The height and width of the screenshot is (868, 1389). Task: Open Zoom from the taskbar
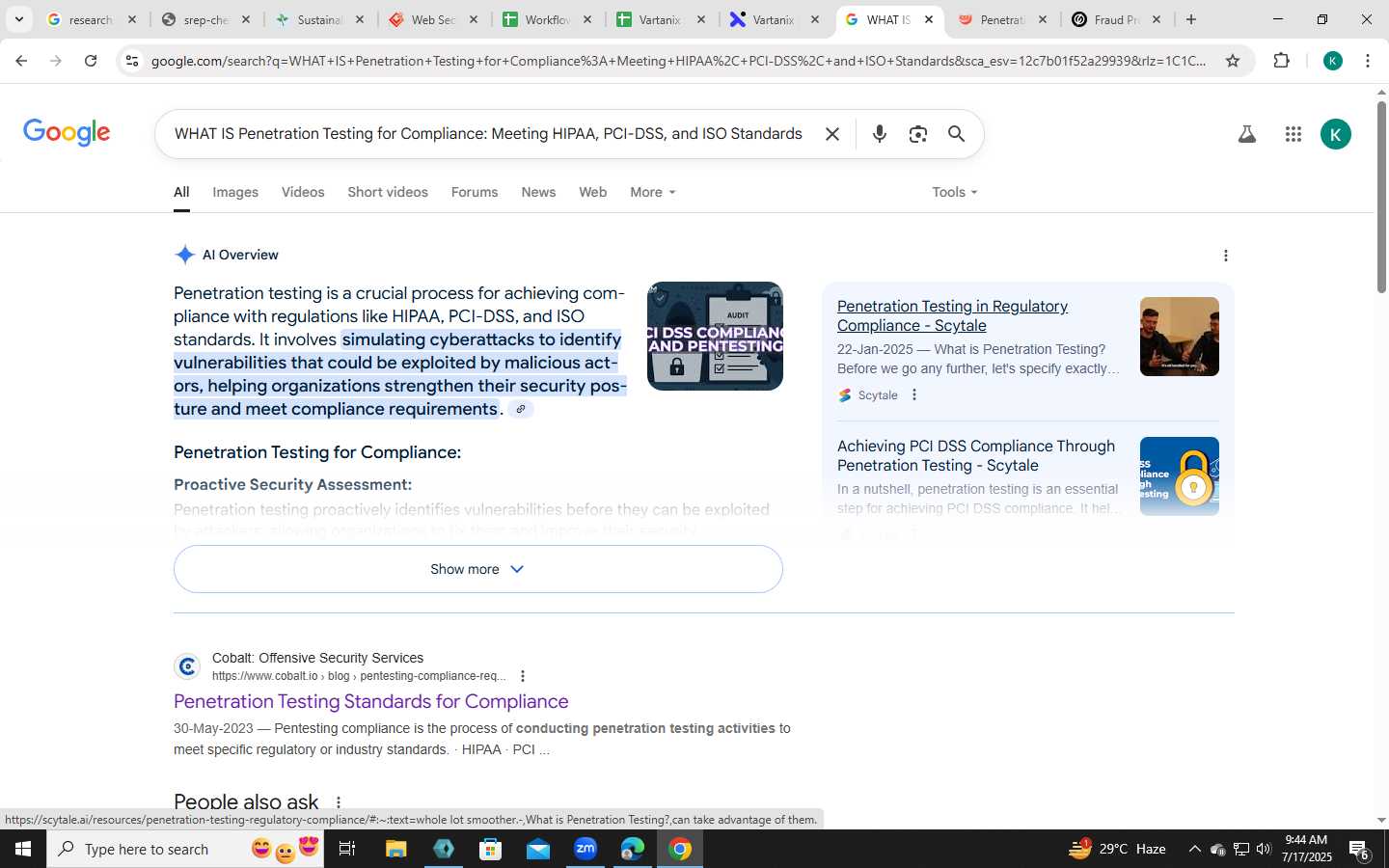[586, 849]
